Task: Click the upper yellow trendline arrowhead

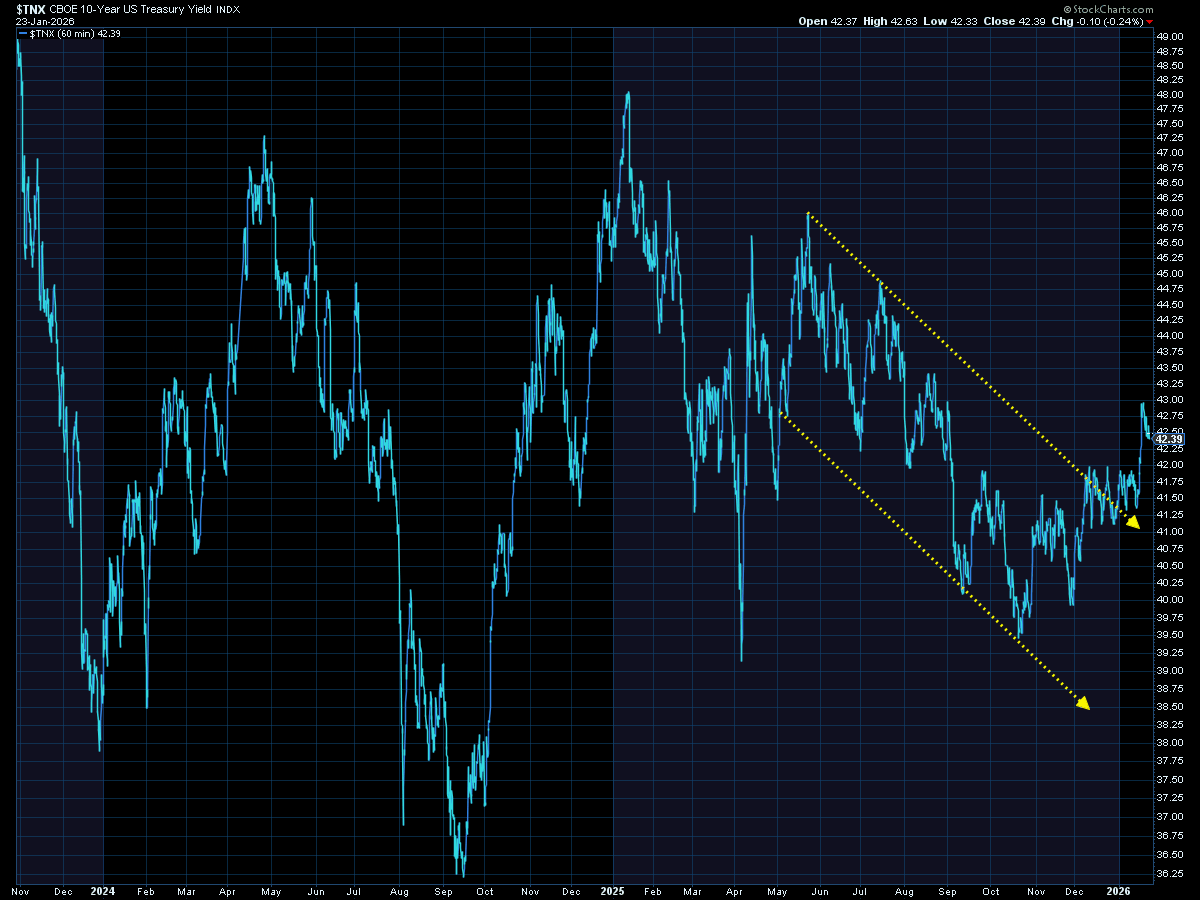Action: 1131,520
